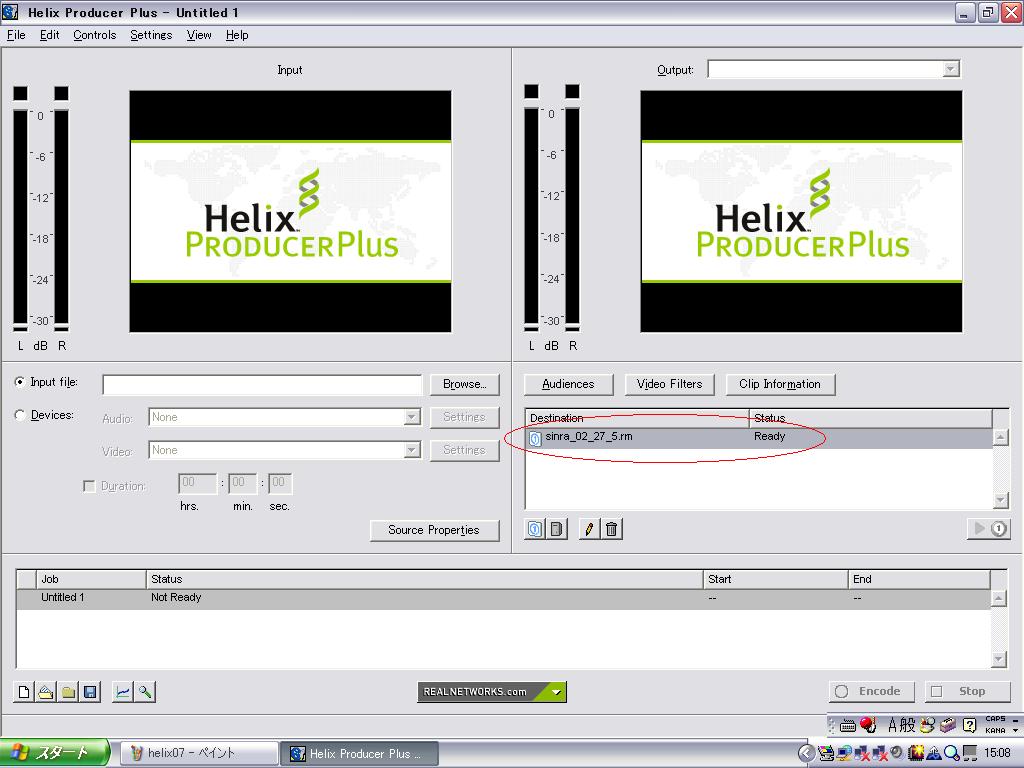Show statistics graph icon
The height and width of the screenshot is (768, 1024).
tap(122, 692)
